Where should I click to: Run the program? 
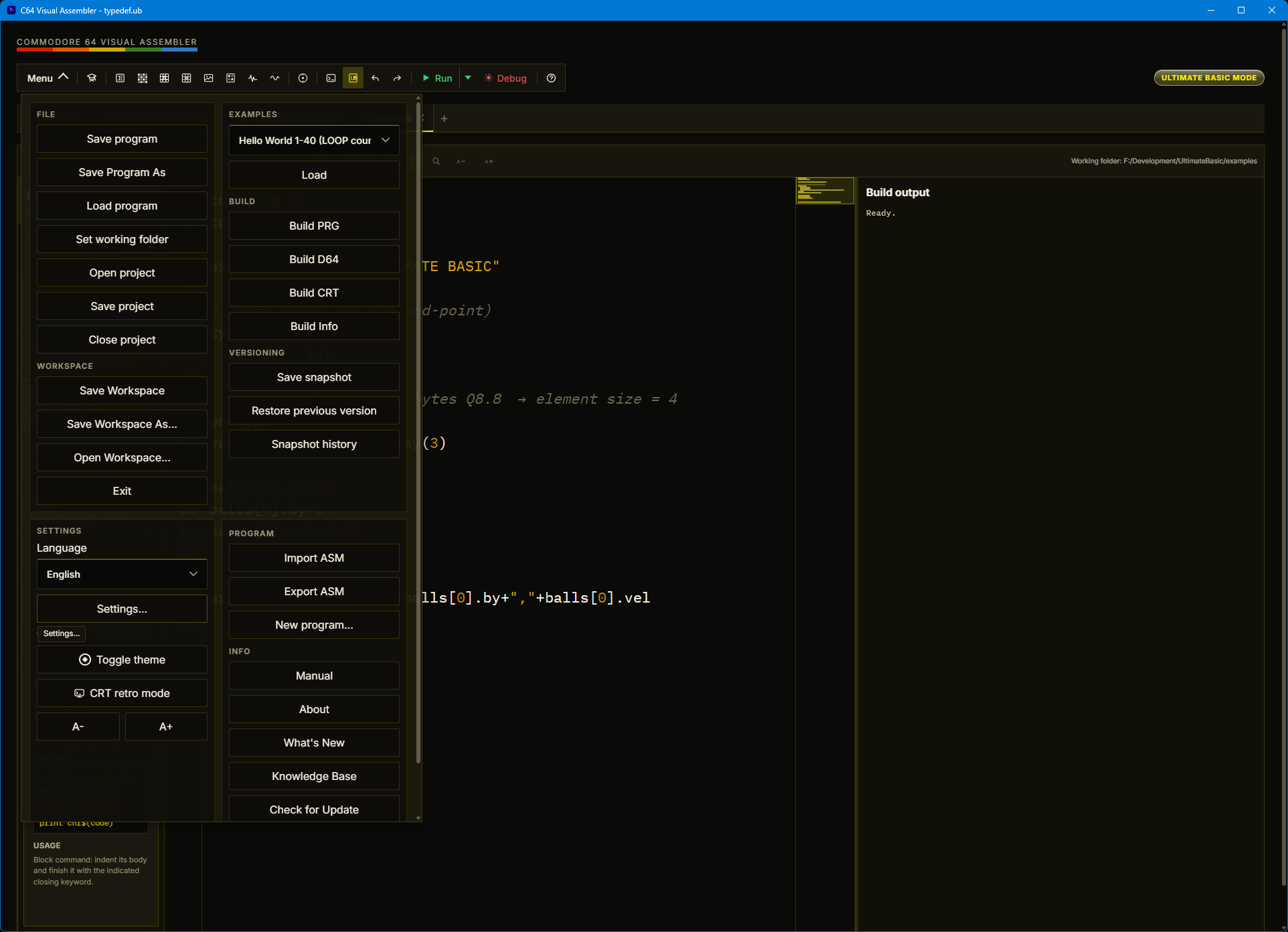pos(438,78)
